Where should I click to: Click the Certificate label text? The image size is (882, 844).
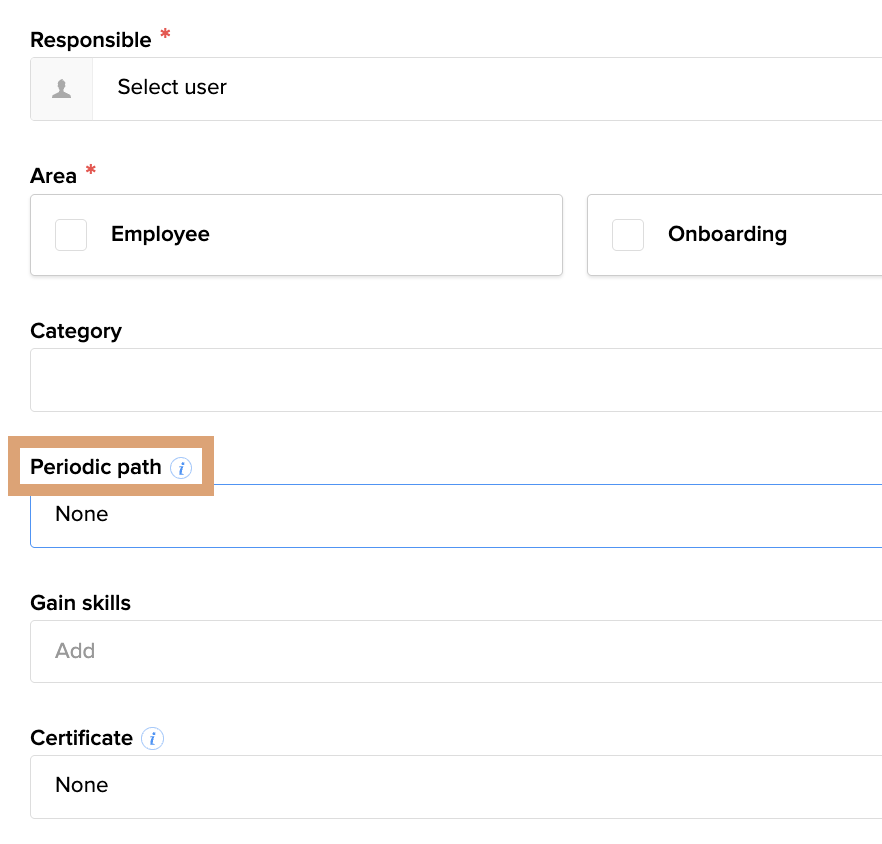(x=82, y=738)
